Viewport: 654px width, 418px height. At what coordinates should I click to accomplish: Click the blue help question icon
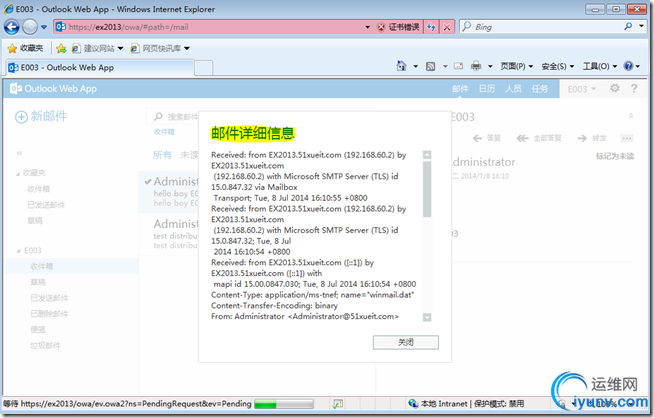[628, 66]
